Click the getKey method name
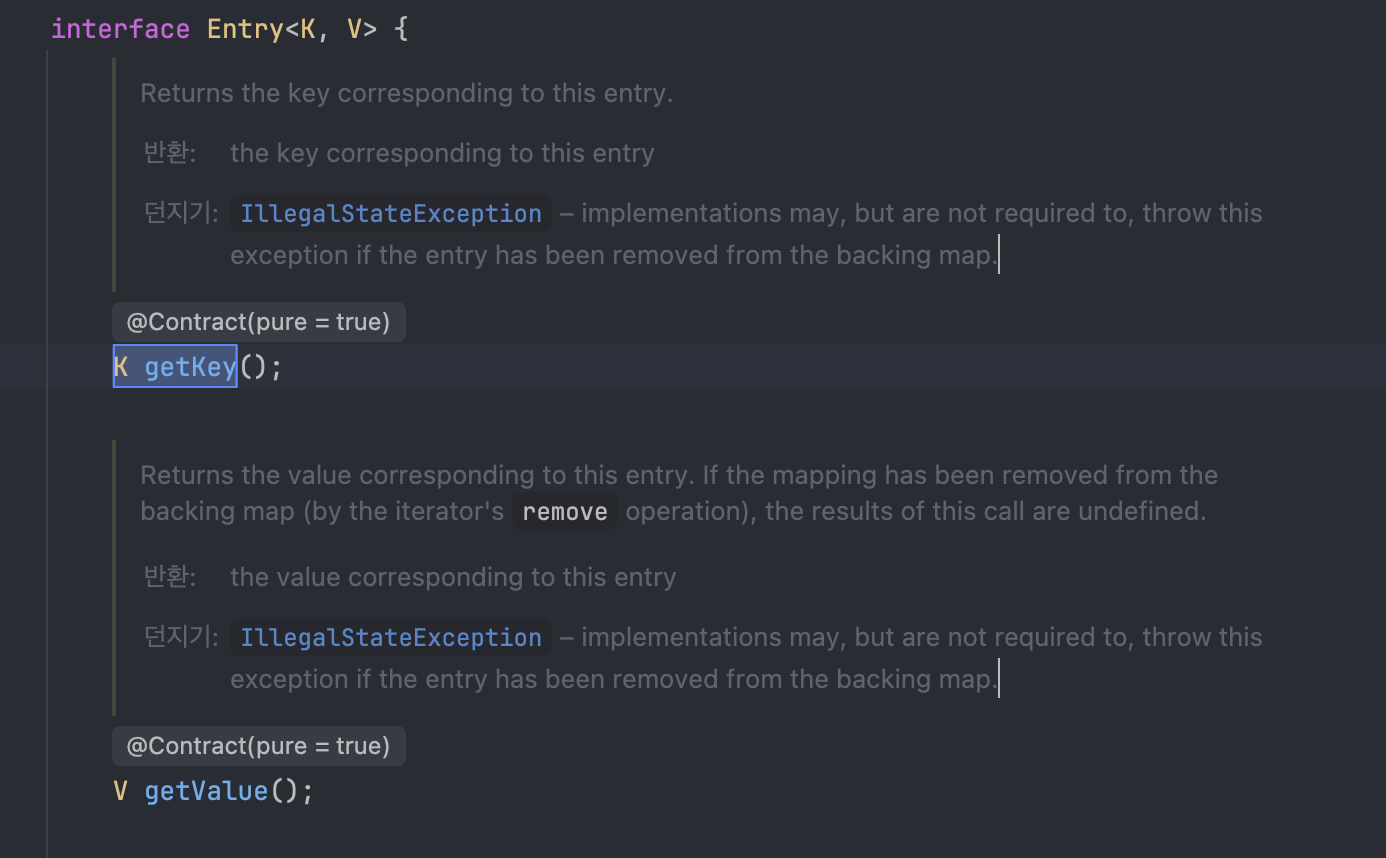The width and height of the screenshot is (1386, 858). click(190, 367)
